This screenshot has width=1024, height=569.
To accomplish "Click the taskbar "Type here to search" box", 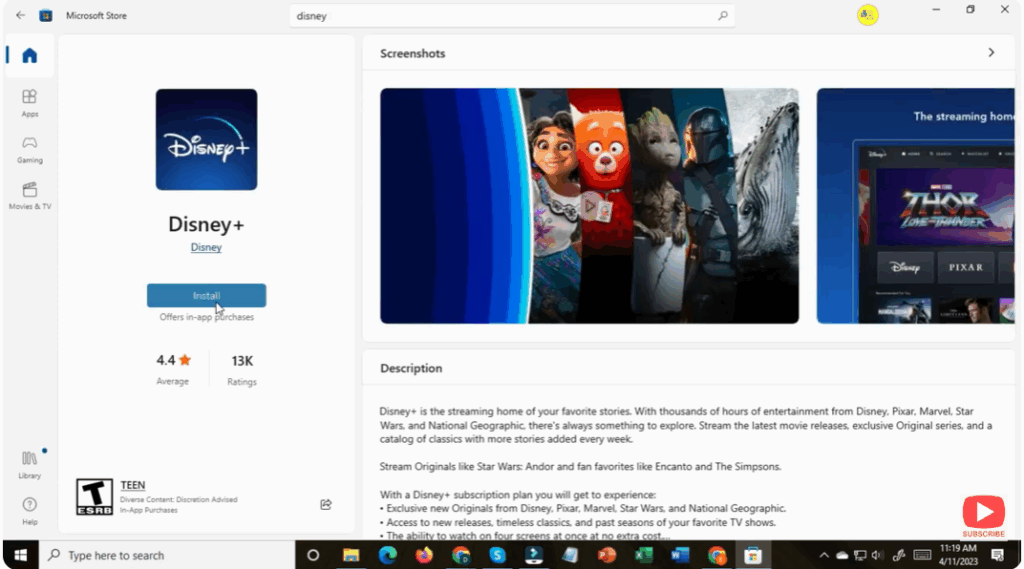I will 167,555.
